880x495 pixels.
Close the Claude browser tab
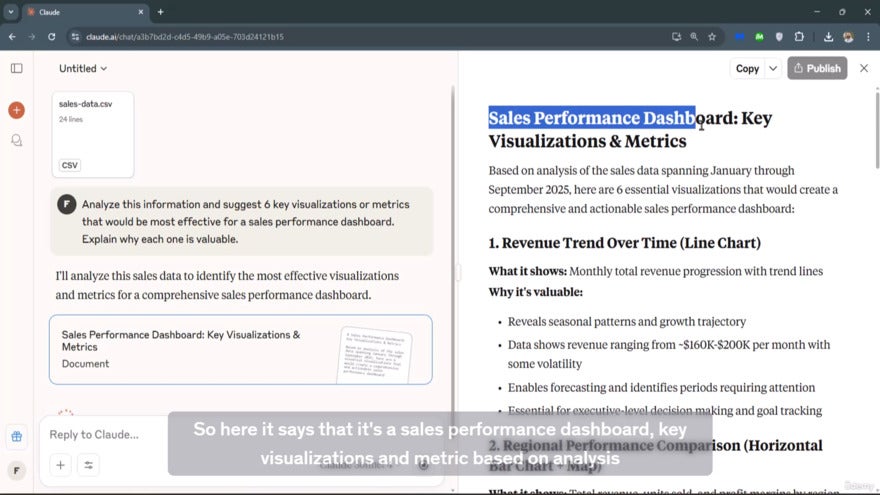pyautogui.click(x=141, y=12)
